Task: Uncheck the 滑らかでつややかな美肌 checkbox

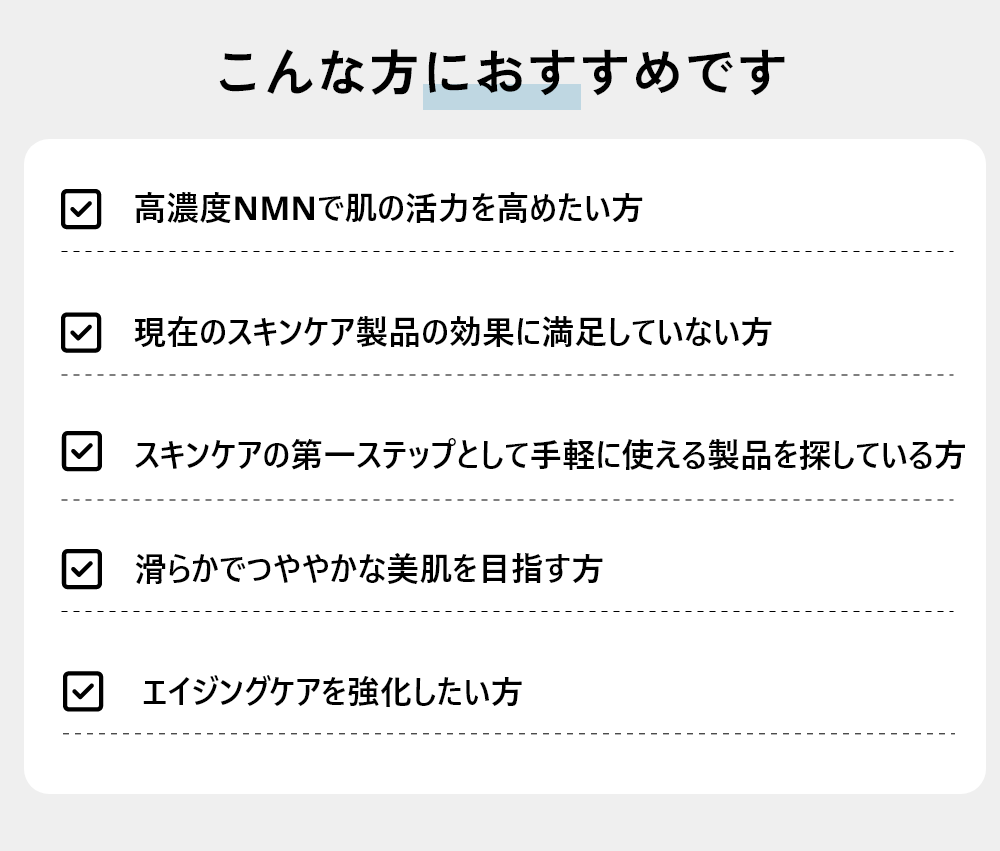Action: point(81,569)
